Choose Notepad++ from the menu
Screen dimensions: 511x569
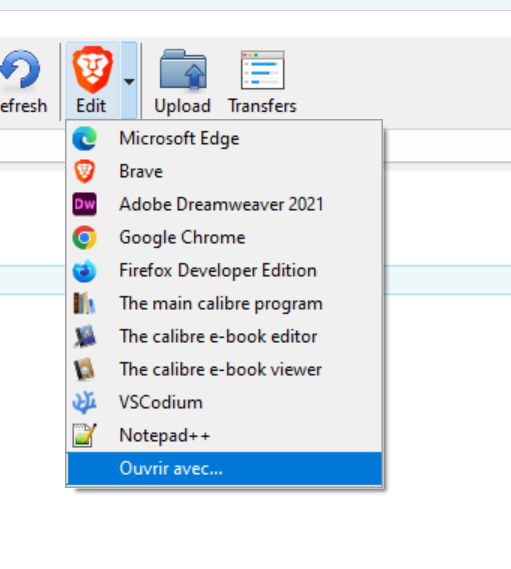click(x=224, y=435)
